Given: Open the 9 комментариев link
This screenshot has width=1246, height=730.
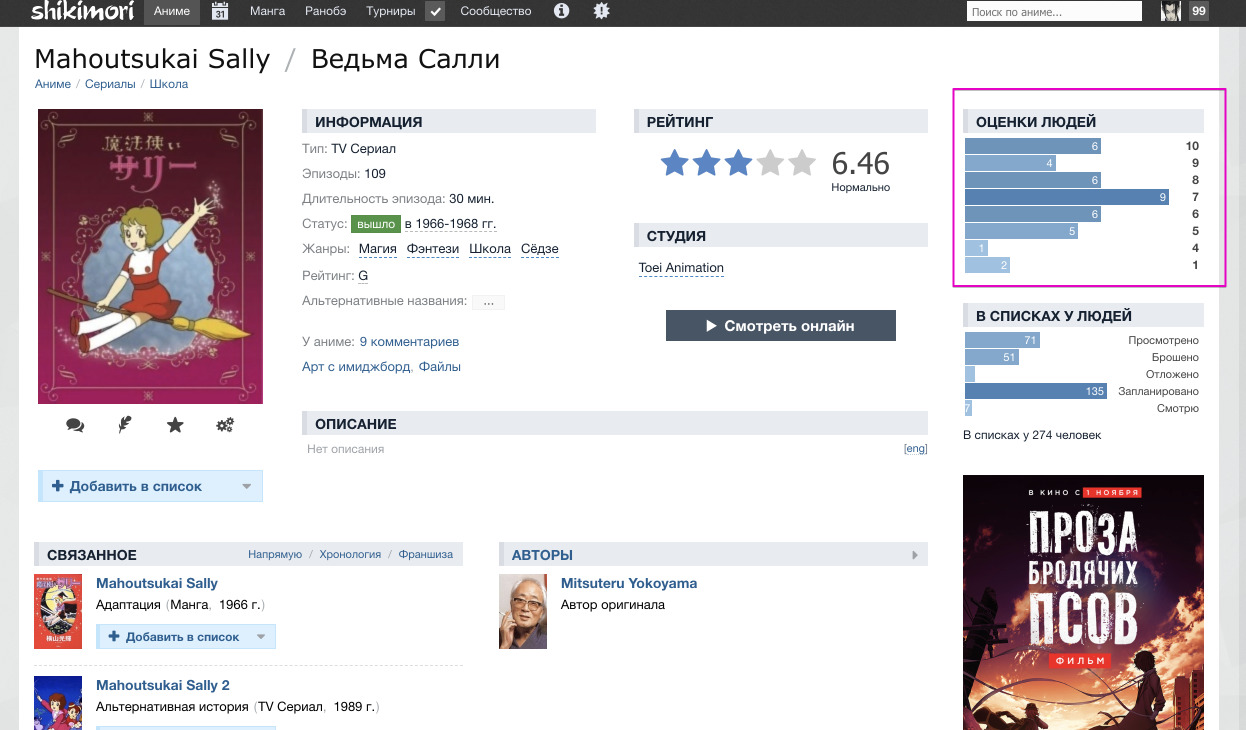Looking at the screenshot, I should pyautogui.click(x=409, y=342).
